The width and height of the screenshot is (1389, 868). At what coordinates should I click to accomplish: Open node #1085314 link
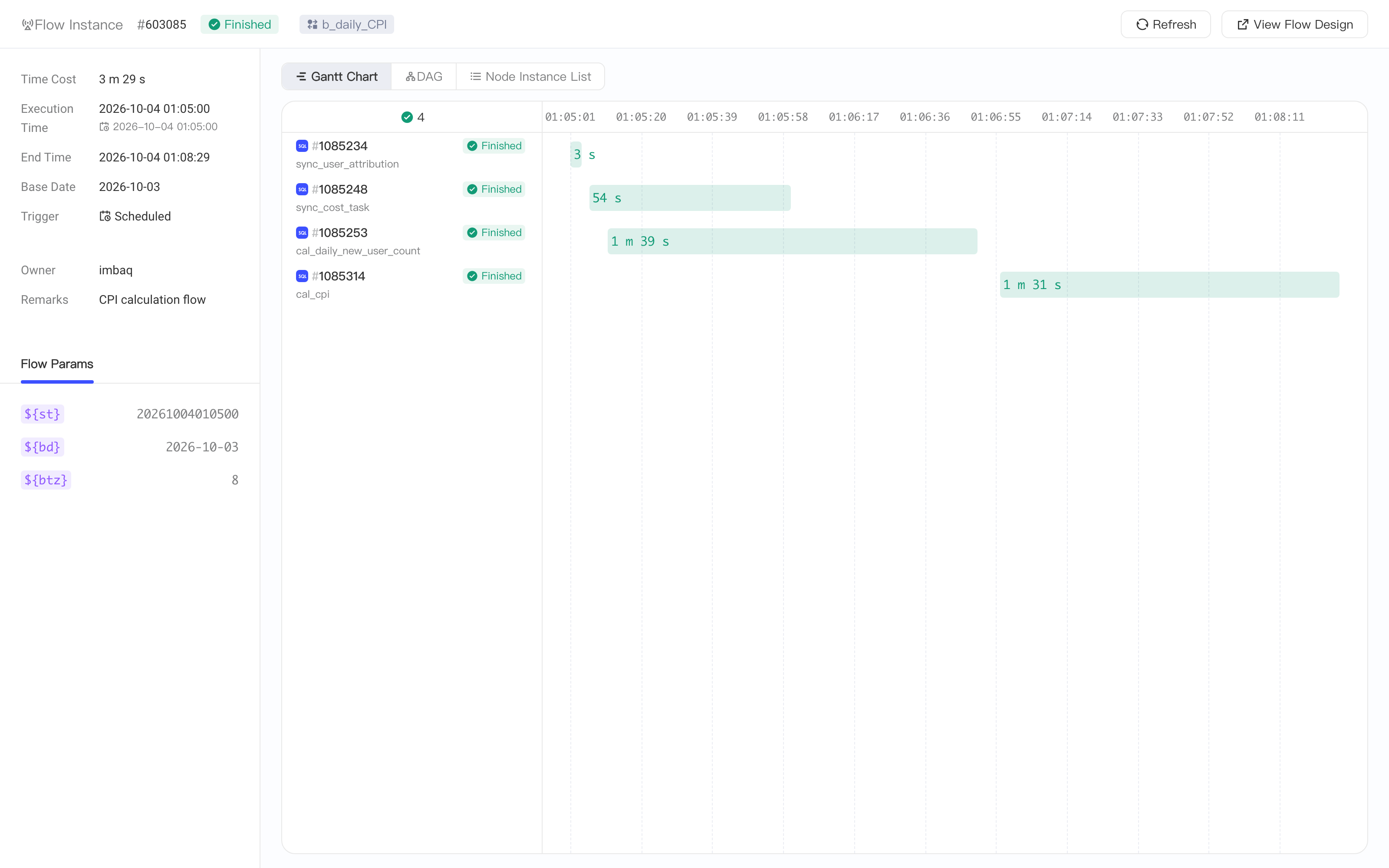click(x=339, y=276)
